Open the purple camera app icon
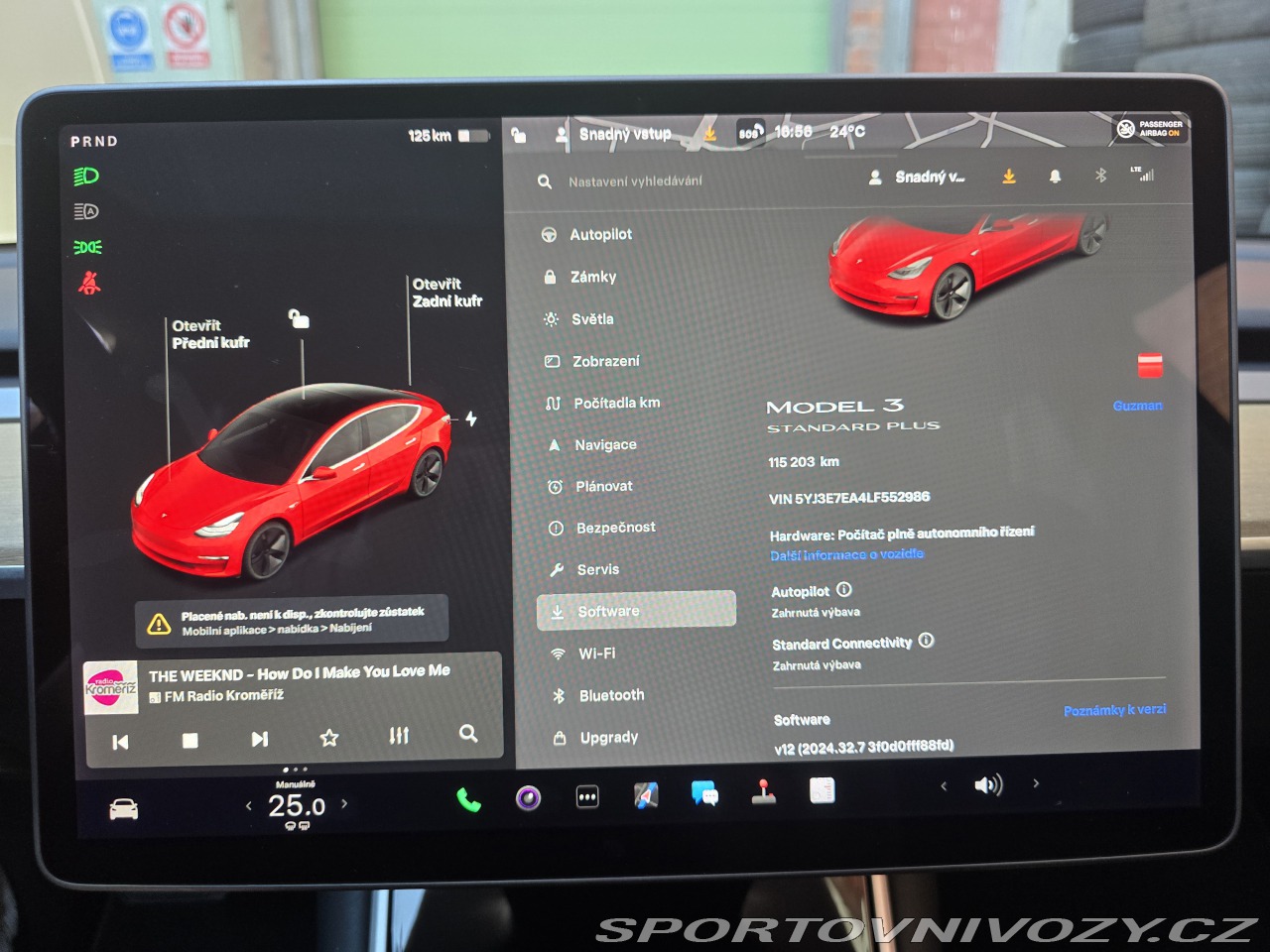Screen dimensions: 1270x952 point(529,797)
